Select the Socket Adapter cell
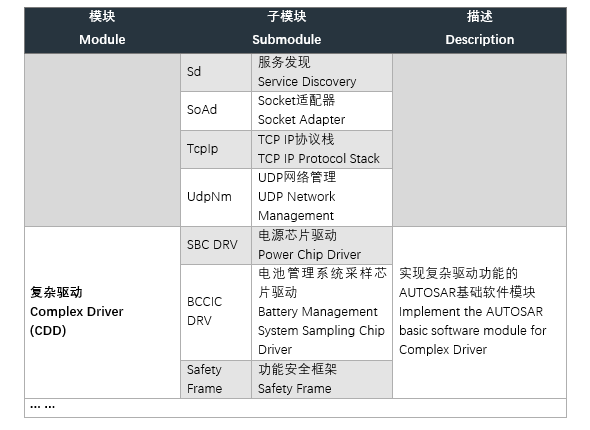Image resolution: width=590 pixels, height=430 pixels. tap(322, 111)
